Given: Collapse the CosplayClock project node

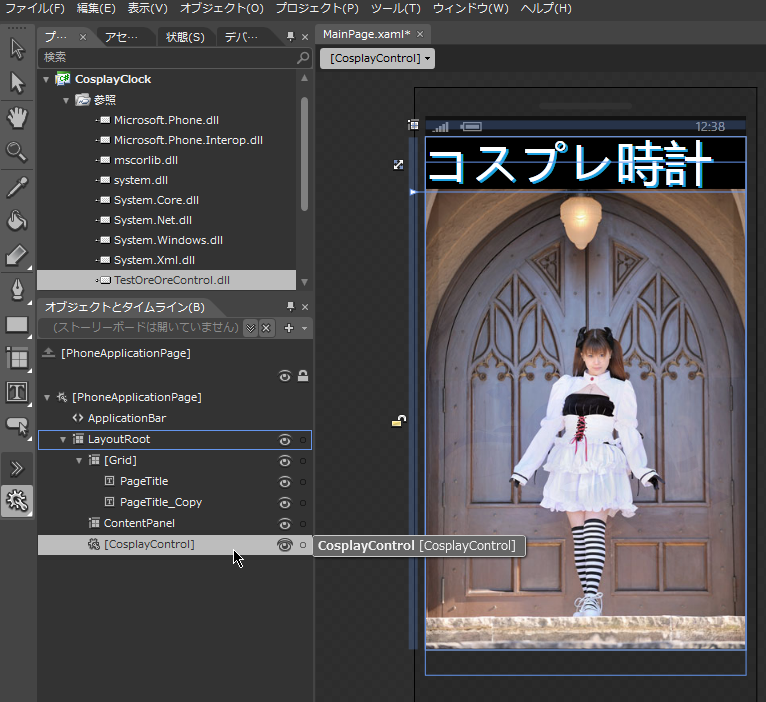Looking at the screenshot, I should click(46, 79).
